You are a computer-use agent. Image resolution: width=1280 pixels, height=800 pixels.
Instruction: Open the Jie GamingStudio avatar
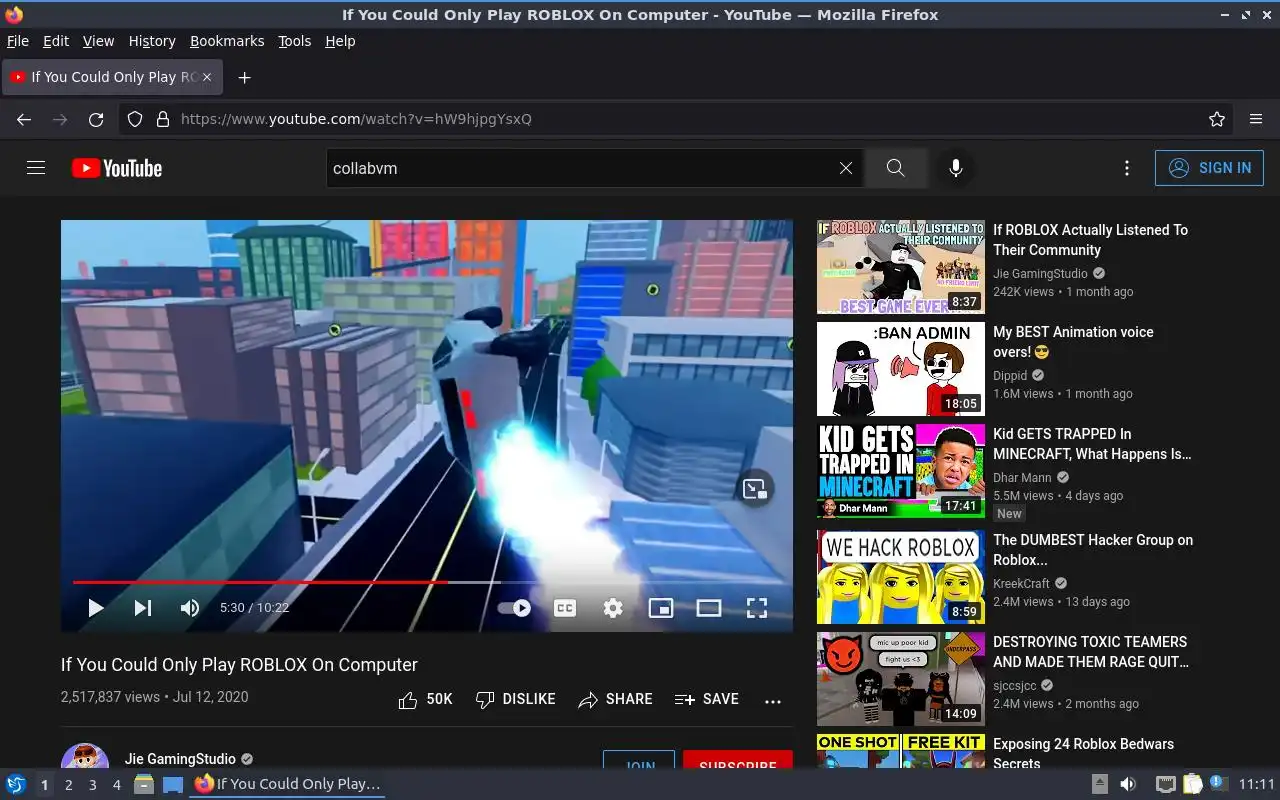85,758
